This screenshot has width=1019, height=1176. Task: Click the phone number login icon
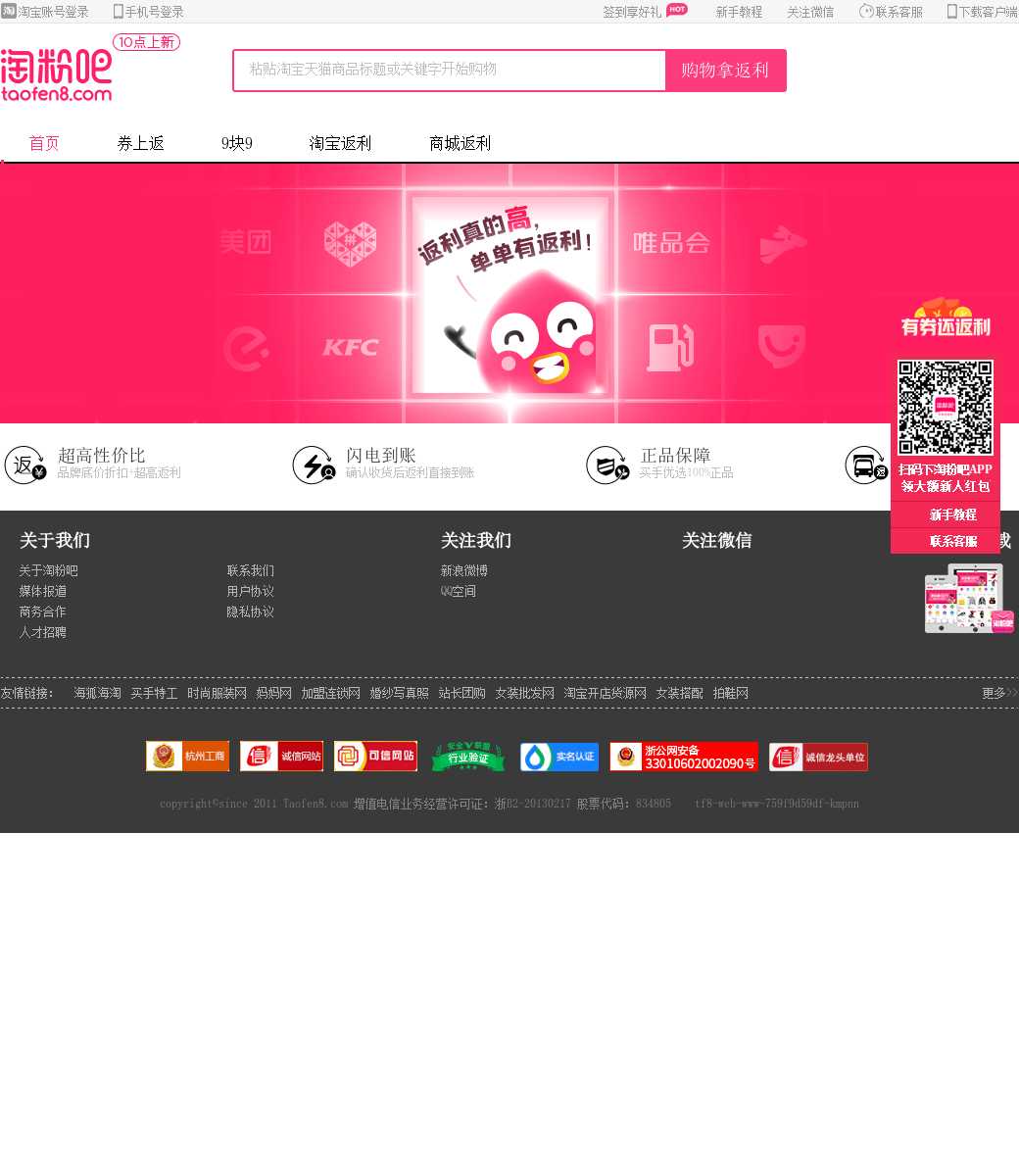119,12
